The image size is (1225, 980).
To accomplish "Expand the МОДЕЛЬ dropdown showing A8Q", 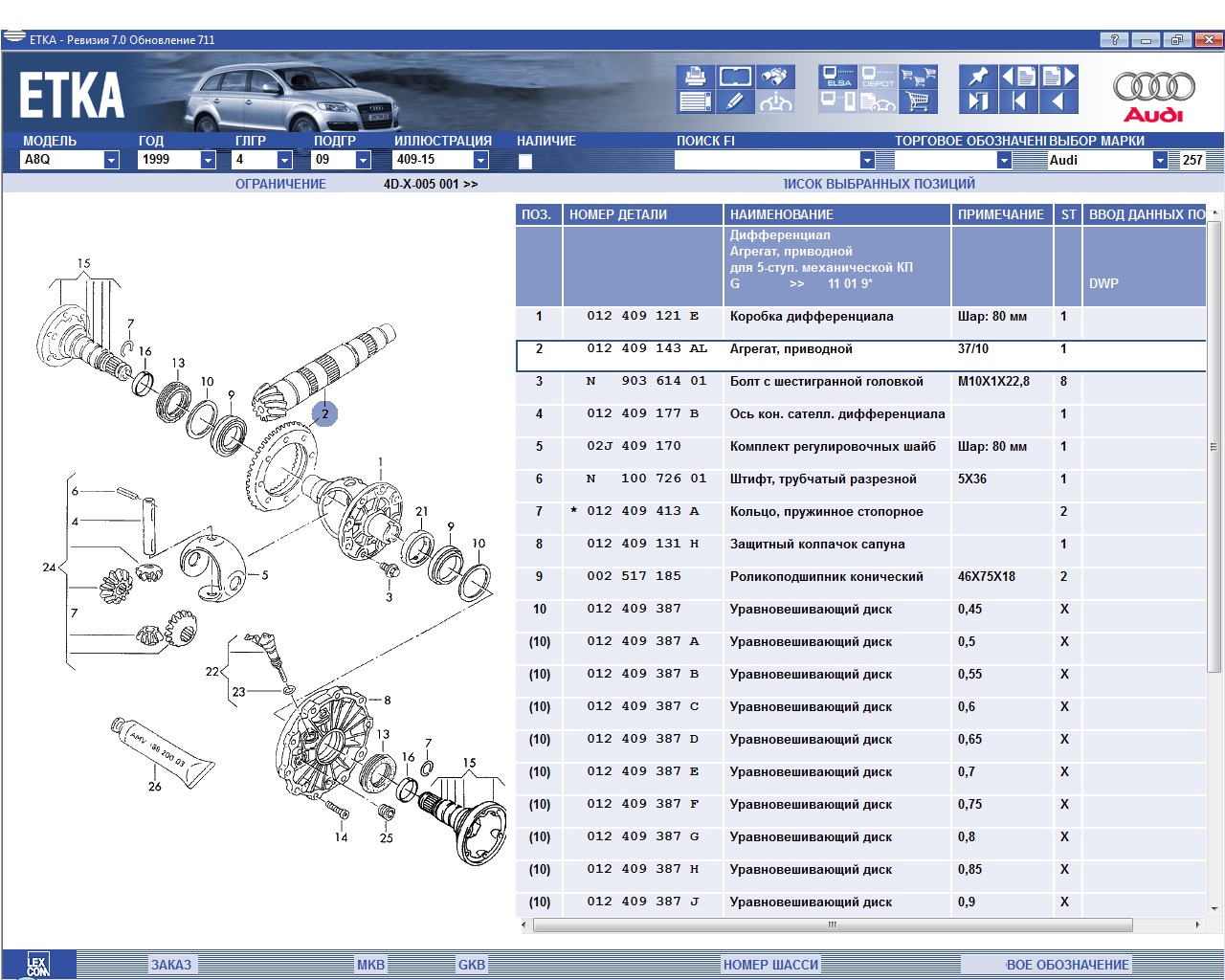I will point(111,160).
